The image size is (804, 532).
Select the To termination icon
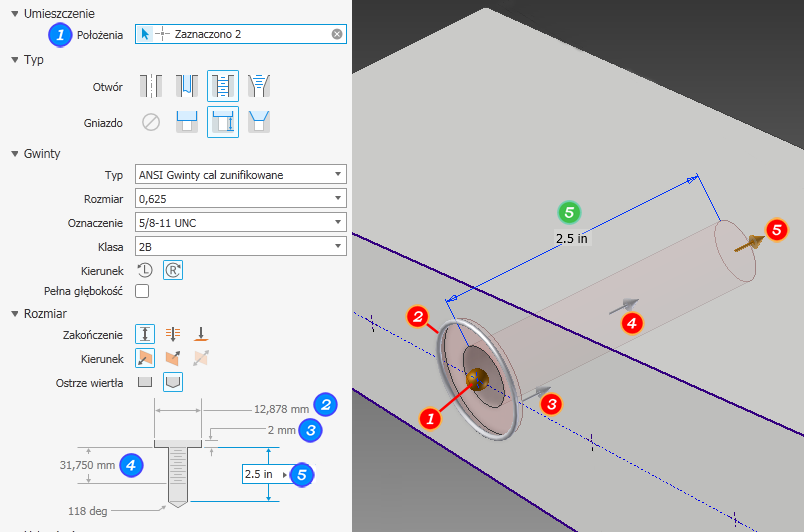click(200, 334)
